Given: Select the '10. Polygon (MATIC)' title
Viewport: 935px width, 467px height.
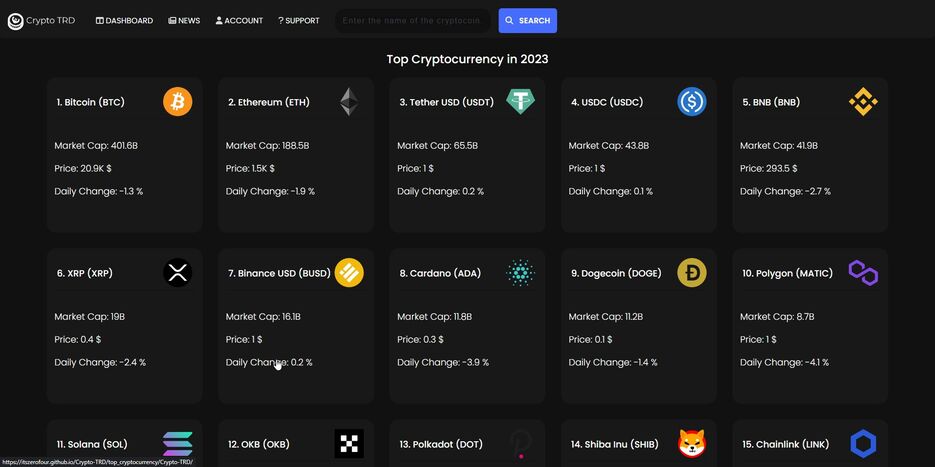Looking at the screenshot, I should 787,274.
